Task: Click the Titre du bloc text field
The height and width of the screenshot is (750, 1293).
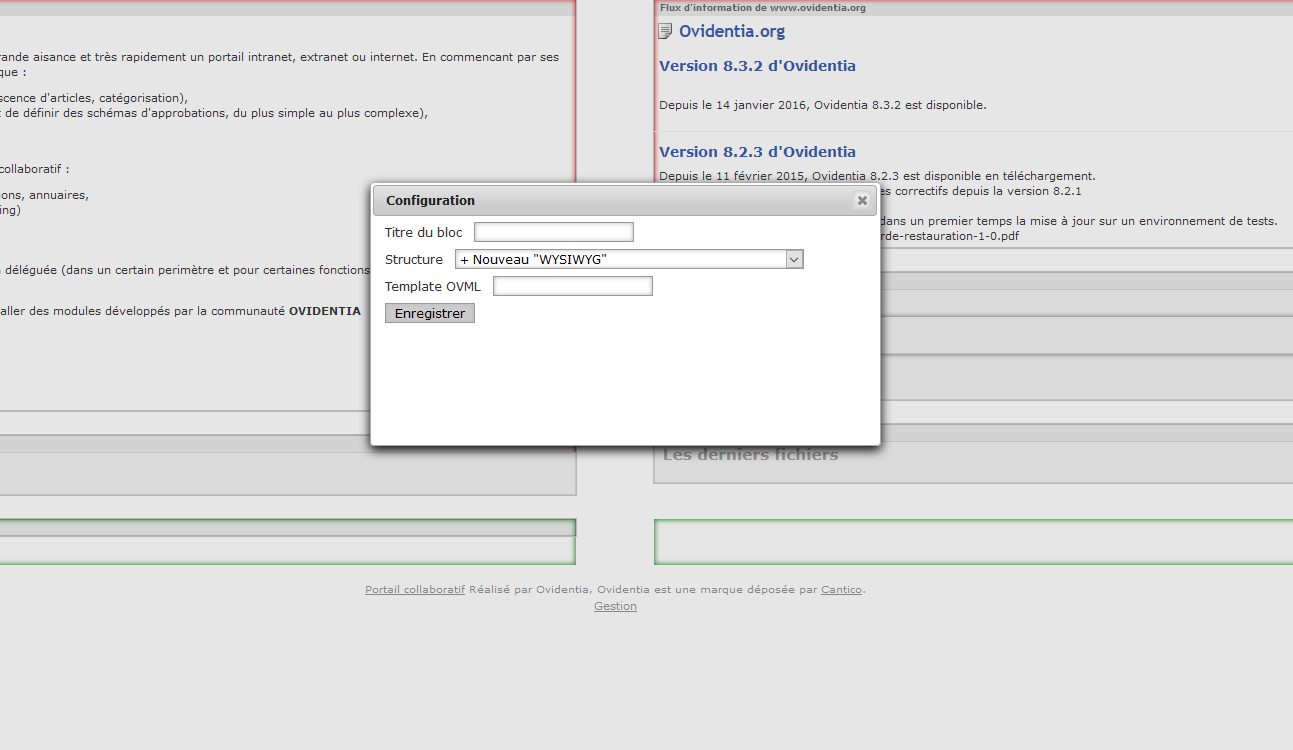Action: click(x=553, y=232)
